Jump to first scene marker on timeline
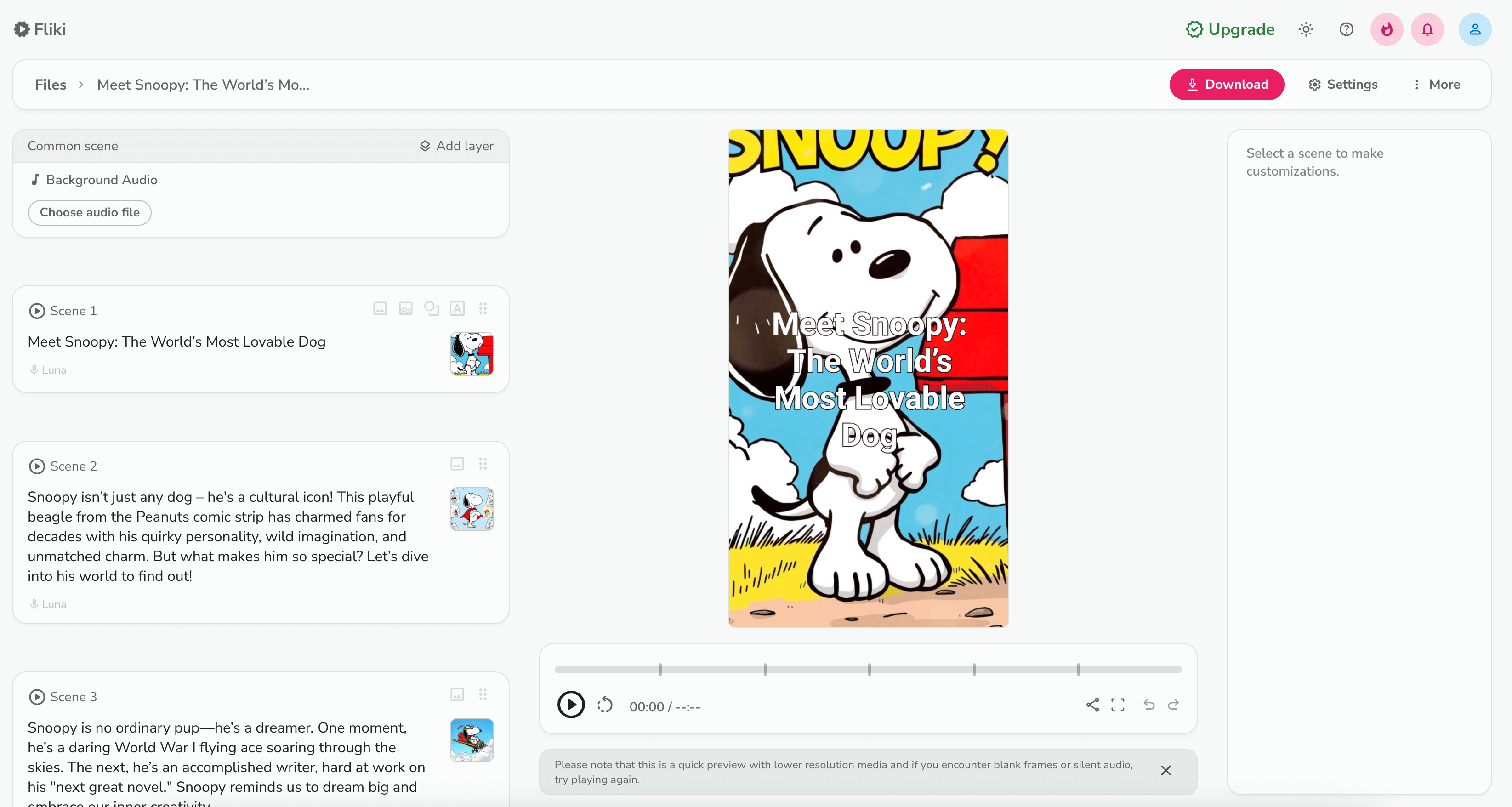This screenshot has width=1512, height=807. (x=660, y=670)
